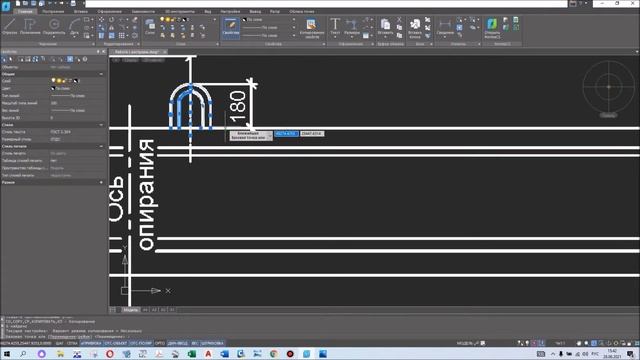Select the Arc (Дуга) tool

(74, 27)
